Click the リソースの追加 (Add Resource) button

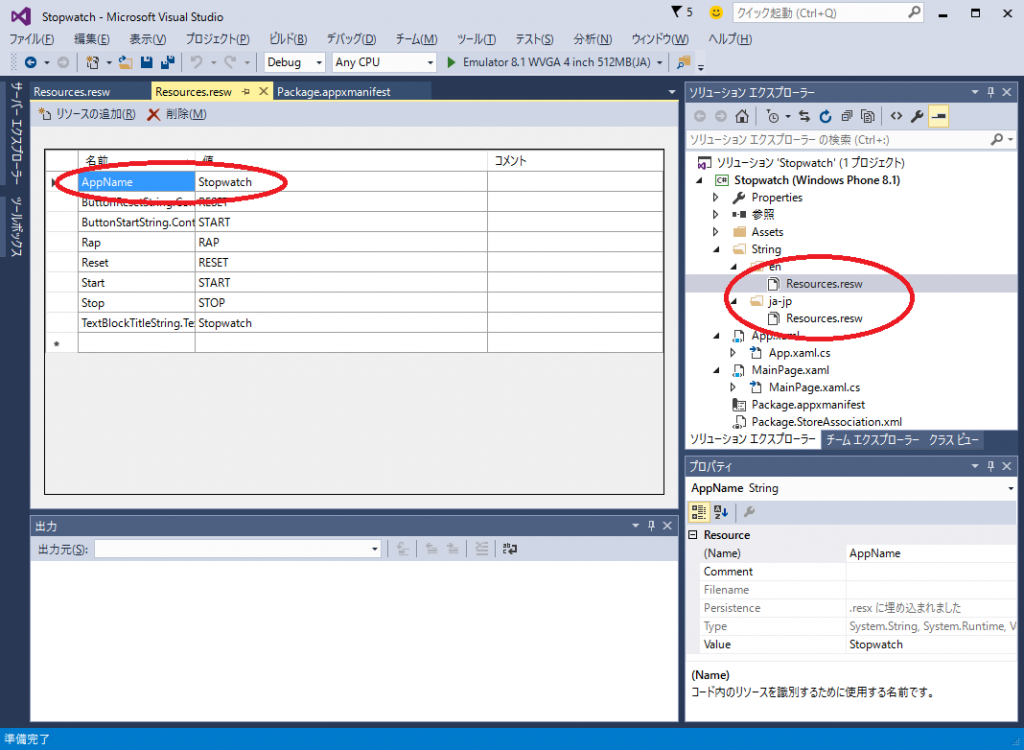tap(88, 114)
